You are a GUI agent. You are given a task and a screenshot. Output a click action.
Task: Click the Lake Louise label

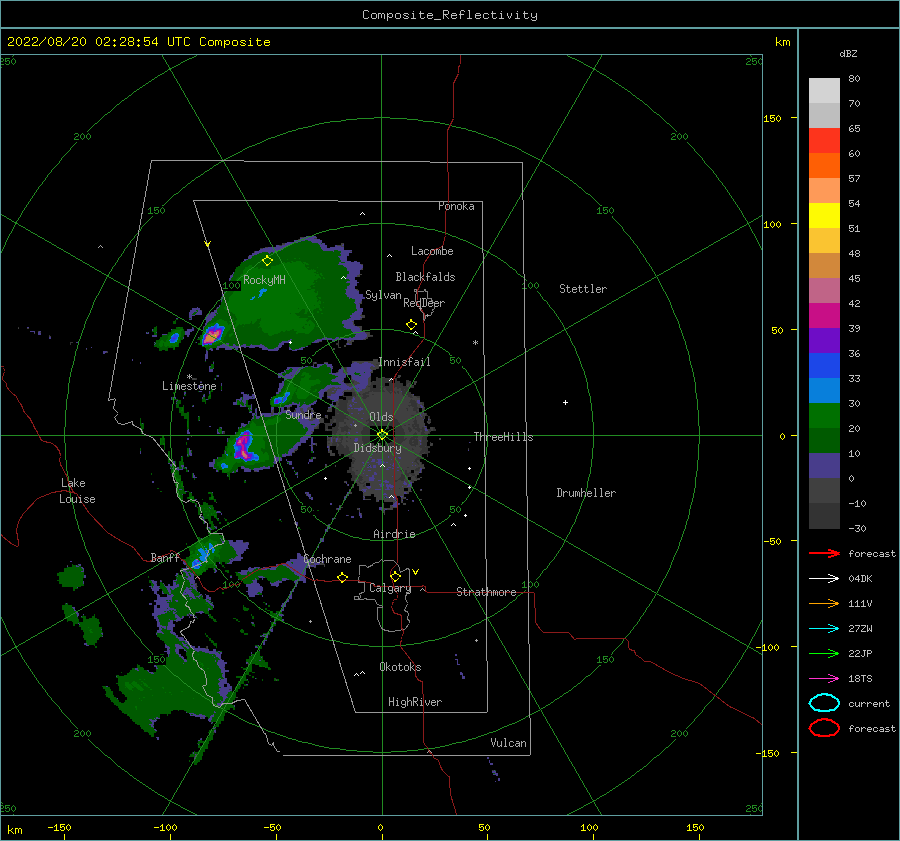(x=78, y=491)
